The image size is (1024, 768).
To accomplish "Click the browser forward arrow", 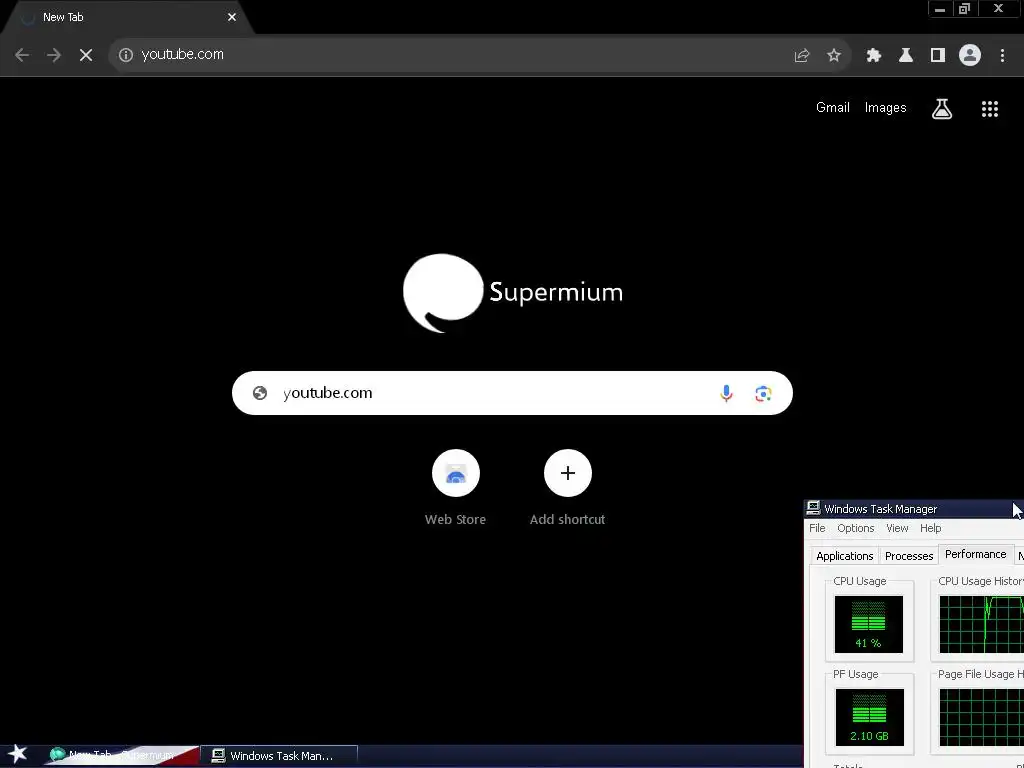I will click(x=54, y=55).
